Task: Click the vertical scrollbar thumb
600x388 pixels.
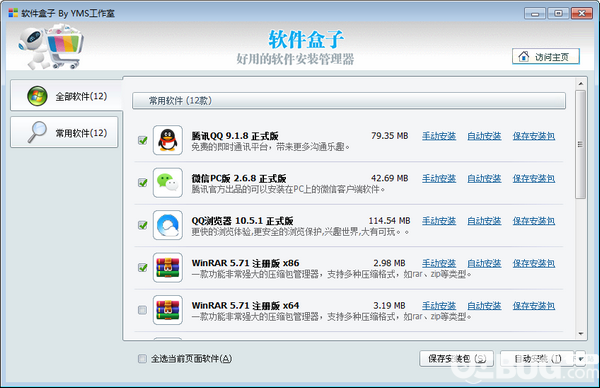Action: 580,144
